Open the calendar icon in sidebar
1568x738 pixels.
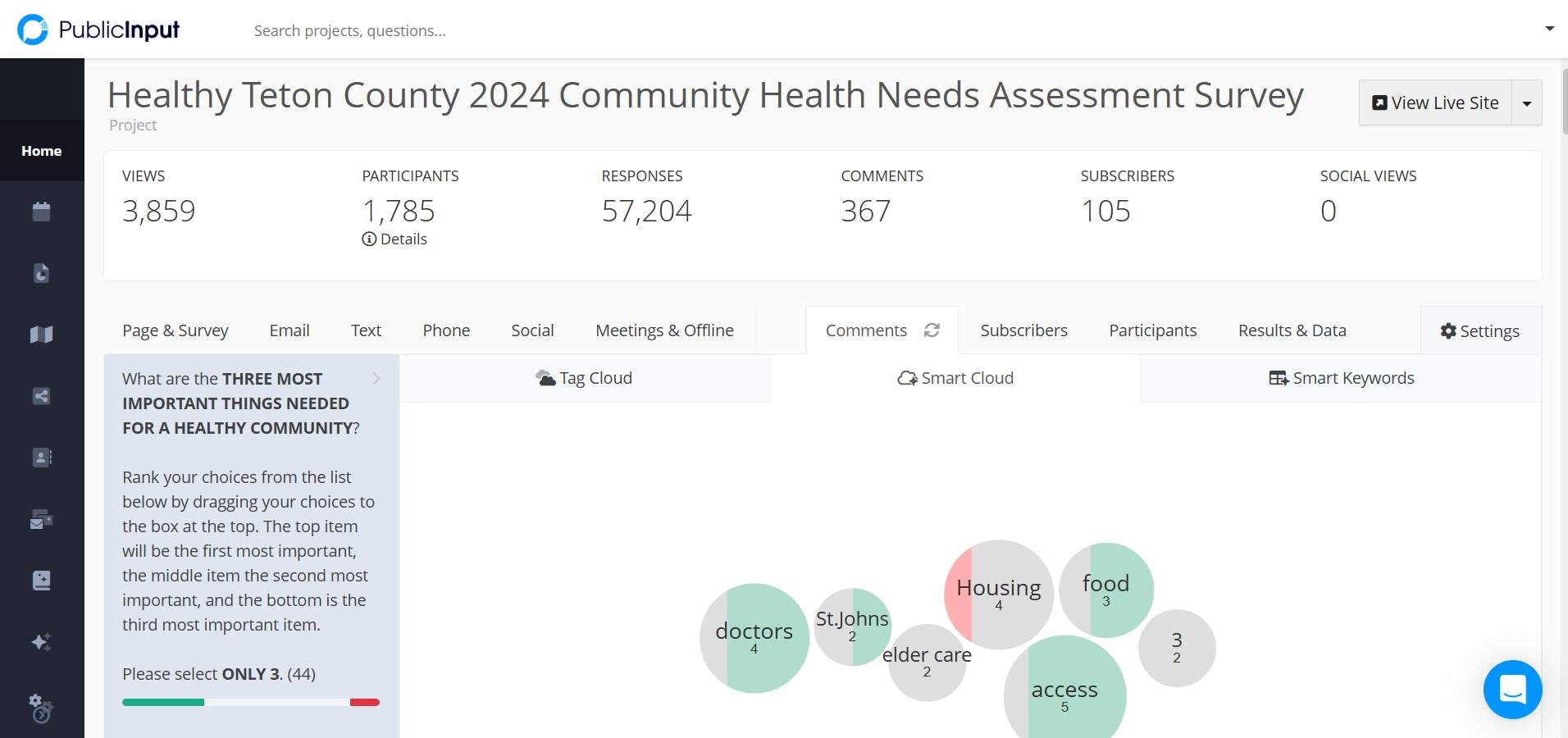(41, 212)
